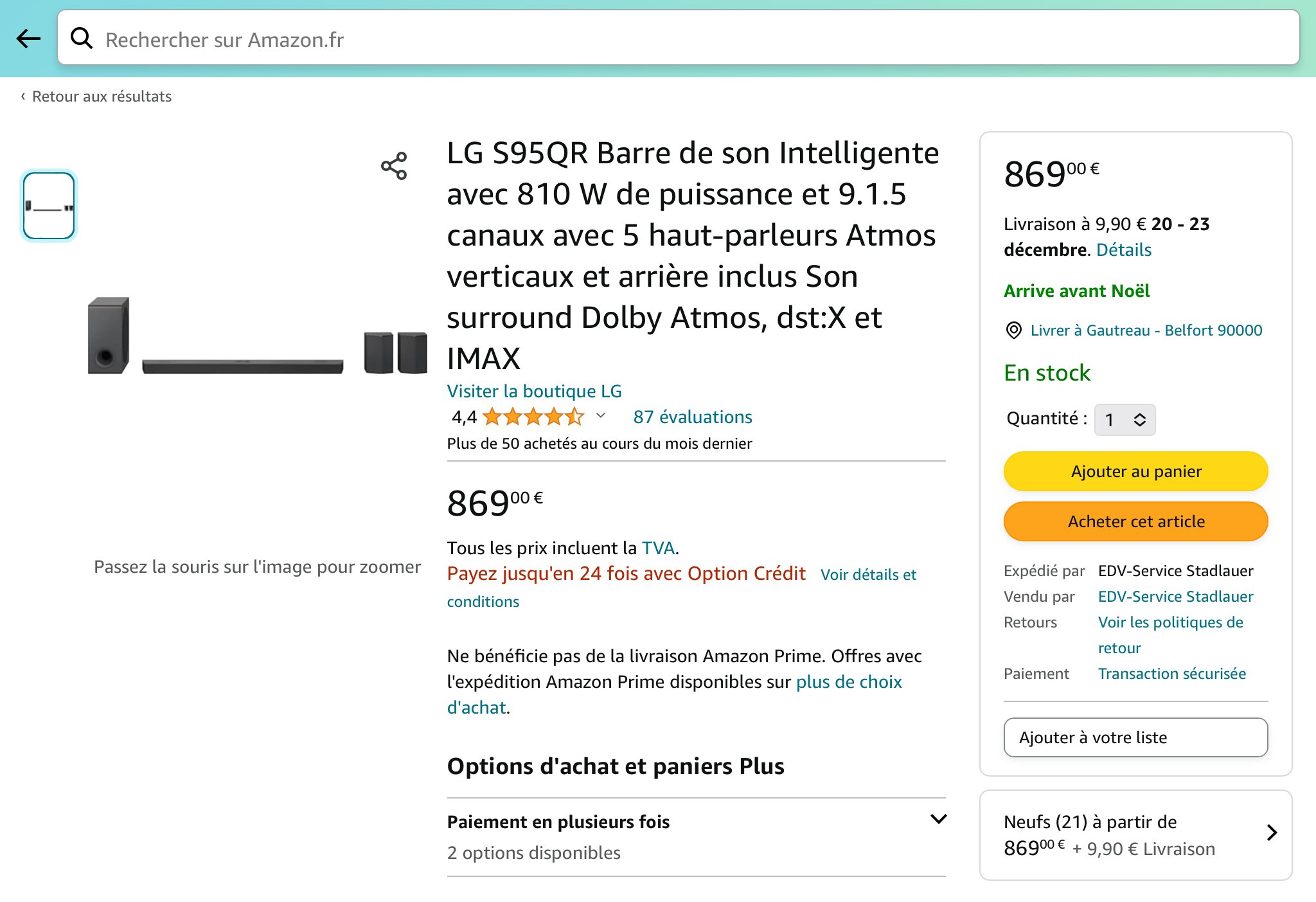The image size is (1316, 902).
Task: Click the back arrow icon
Action: click(28, 39)
